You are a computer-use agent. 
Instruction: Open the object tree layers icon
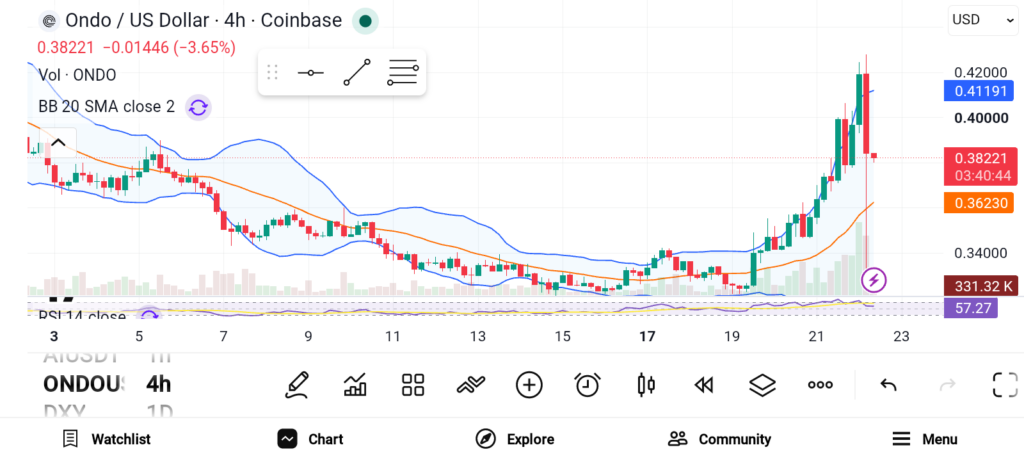click(x=761, y=385)
